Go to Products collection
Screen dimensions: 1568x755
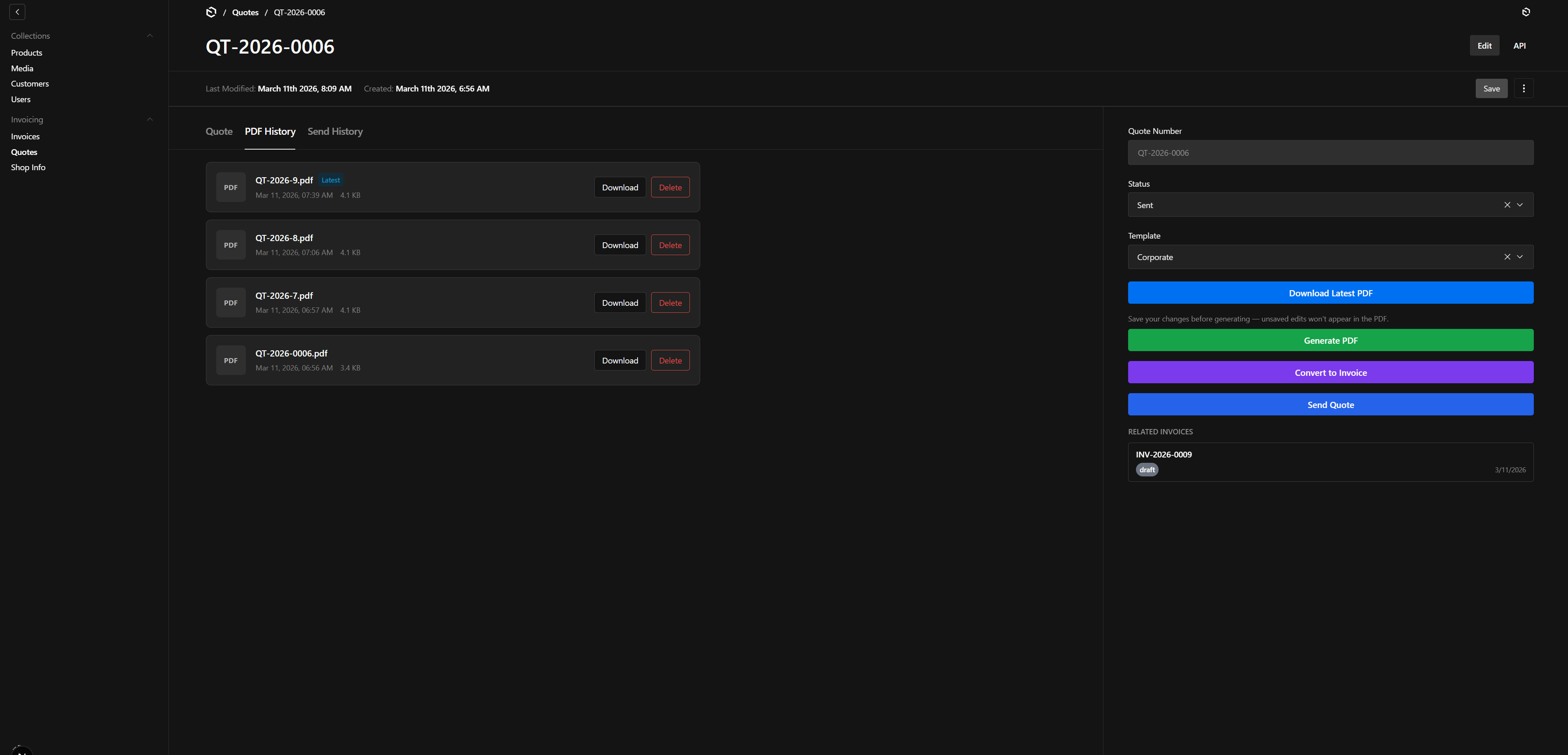click(x=27, y=53)
